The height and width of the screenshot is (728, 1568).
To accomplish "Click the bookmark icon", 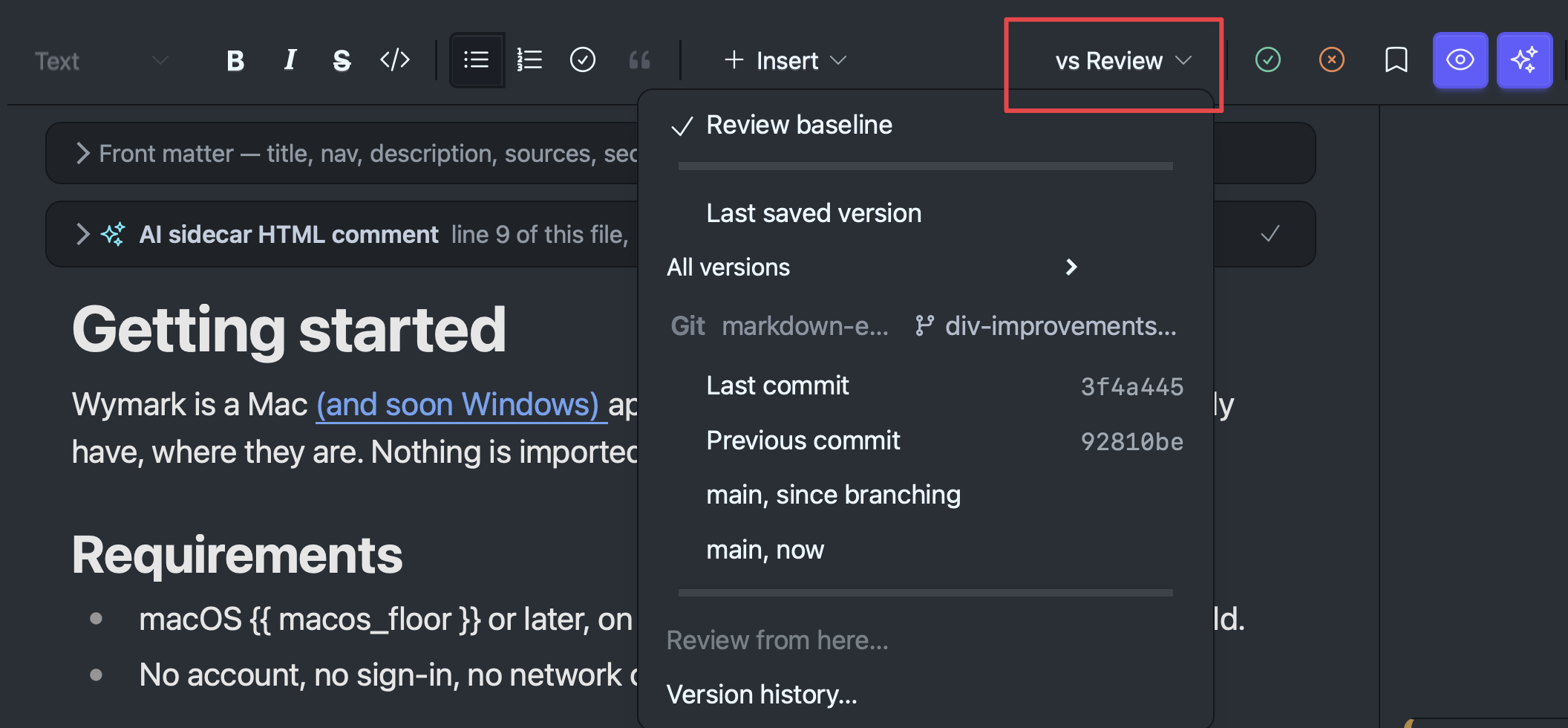I will coord(1396,59).
